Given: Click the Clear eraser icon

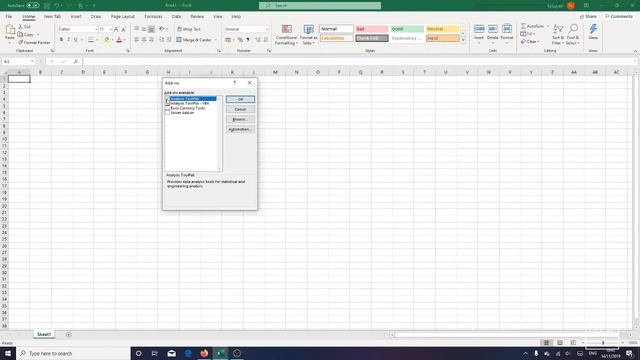Looking at the screenshot, I should (x=523, y=42).
